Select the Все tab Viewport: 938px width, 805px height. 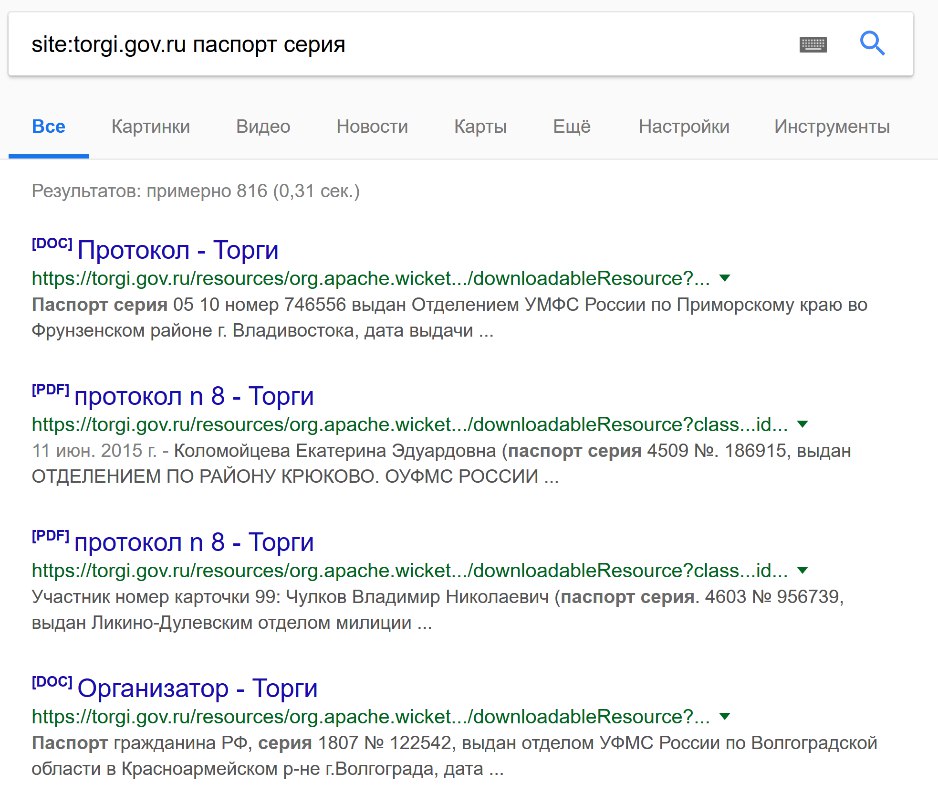(48, 127)
